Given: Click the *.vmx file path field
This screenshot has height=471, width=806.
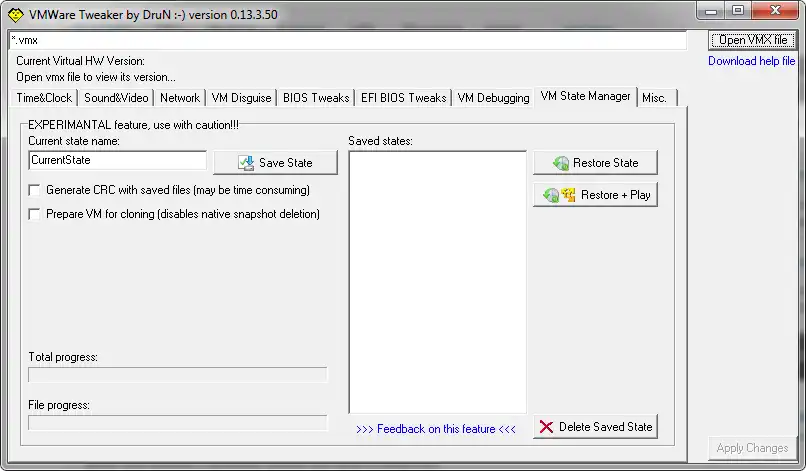Looking at the screenshot, I should coord(348,40).
